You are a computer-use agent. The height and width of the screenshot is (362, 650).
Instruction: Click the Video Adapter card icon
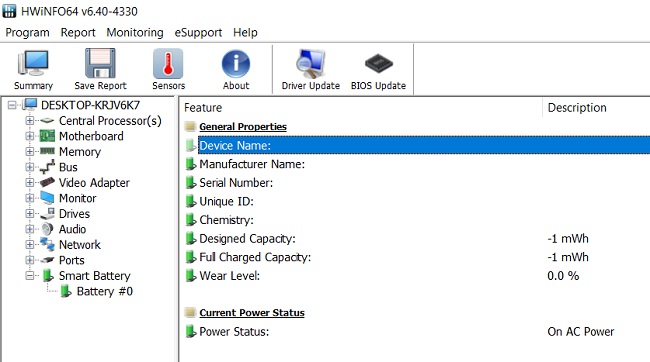tap(47, 182)
